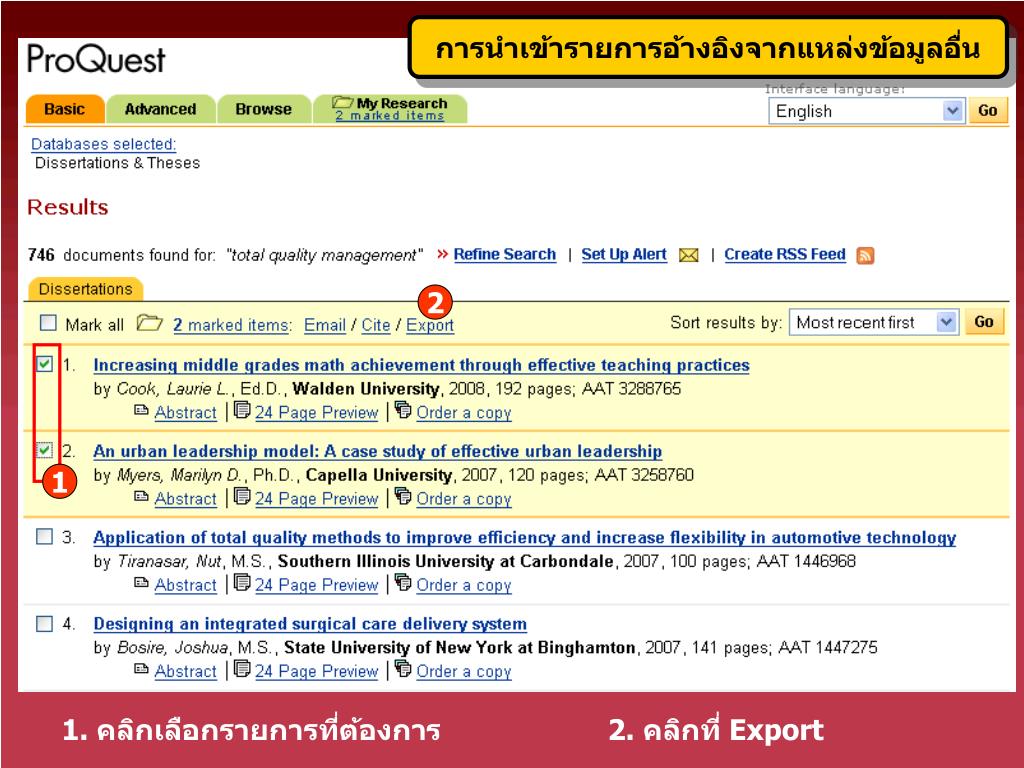Open title Increasing middle grades math achievement
The width and height of the screenshot is (1024, 768).
click(421, 365)
